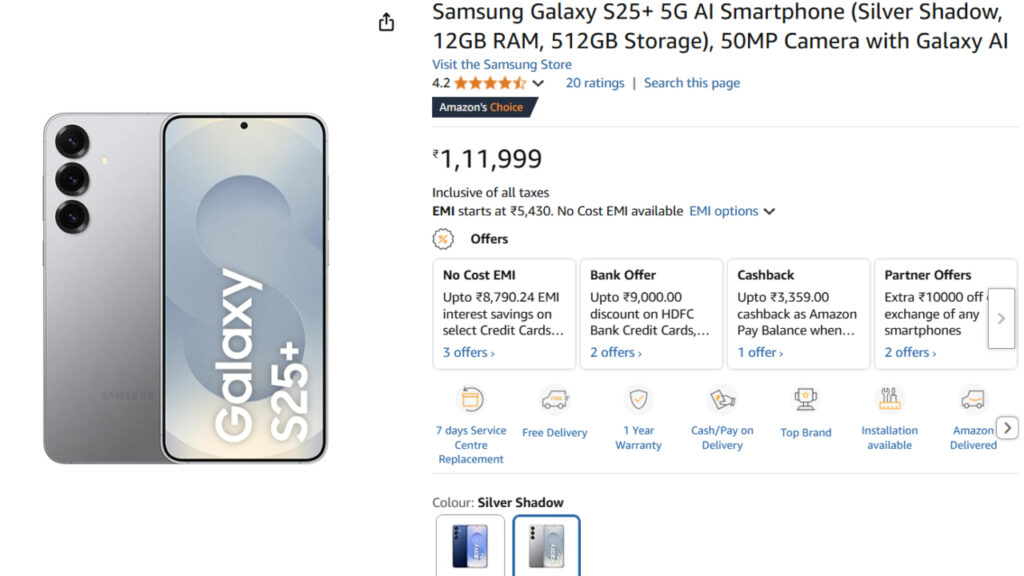The image size is (1024, 576).
Task: Click the Installation available icon
Action: pyautogui.click(x=889, y=399)
